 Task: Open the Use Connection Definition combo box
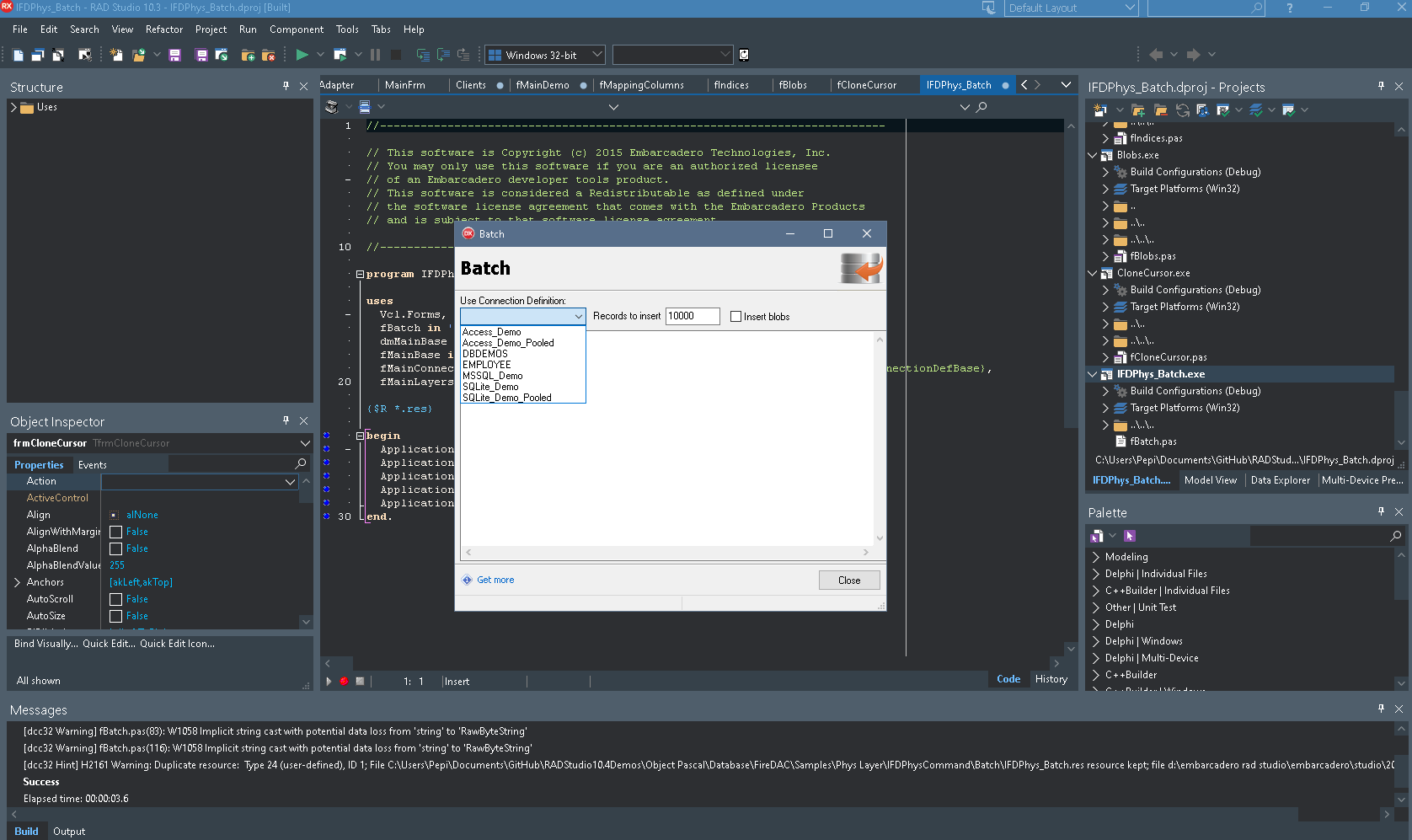coord(522,316)
